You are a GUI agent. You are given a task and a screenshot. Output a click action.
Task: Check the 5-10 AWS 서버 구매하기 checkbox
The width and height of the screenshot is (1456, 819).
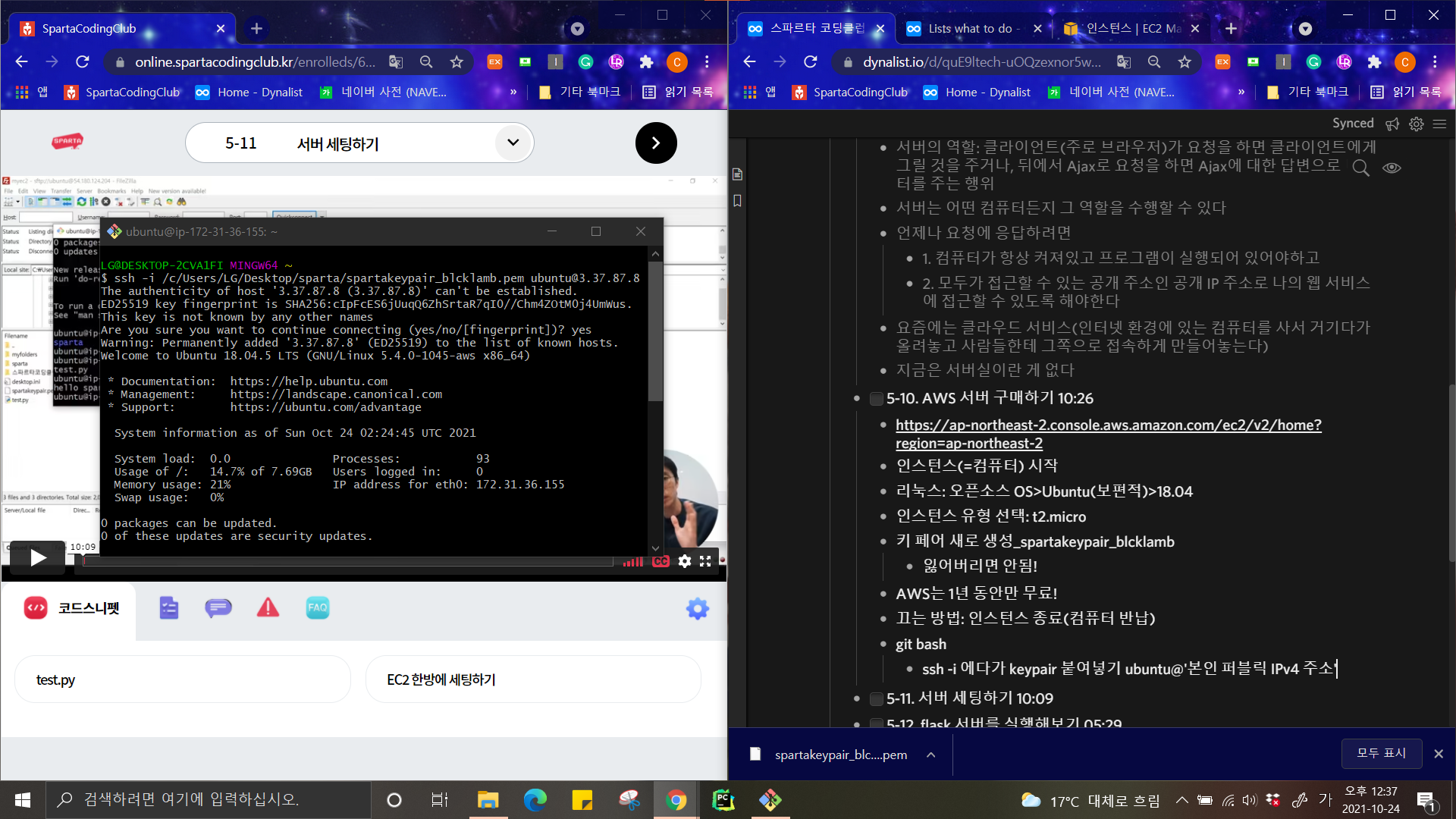(x=876, y=399)
